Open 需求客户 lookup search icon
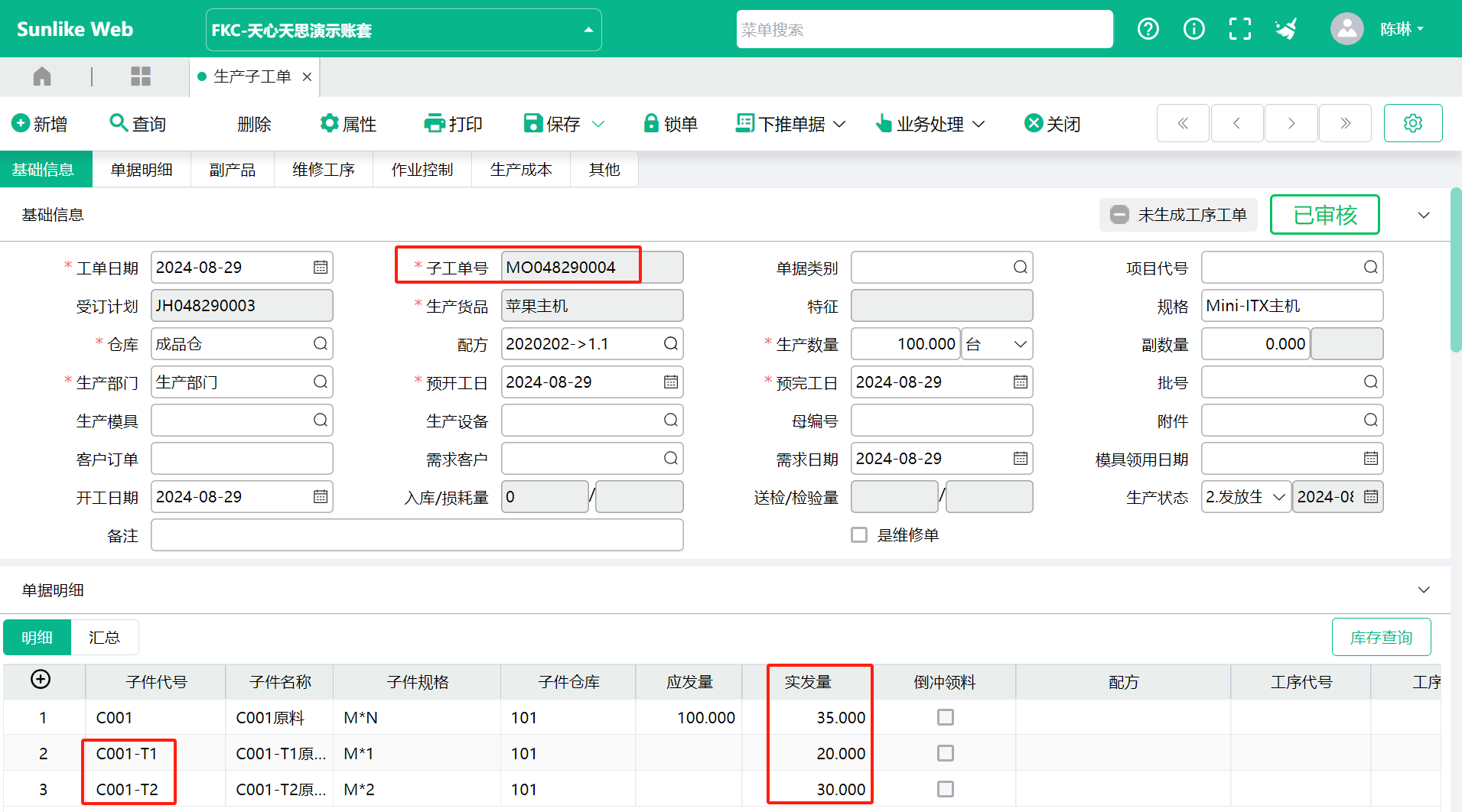 click(x=671, y=458)
